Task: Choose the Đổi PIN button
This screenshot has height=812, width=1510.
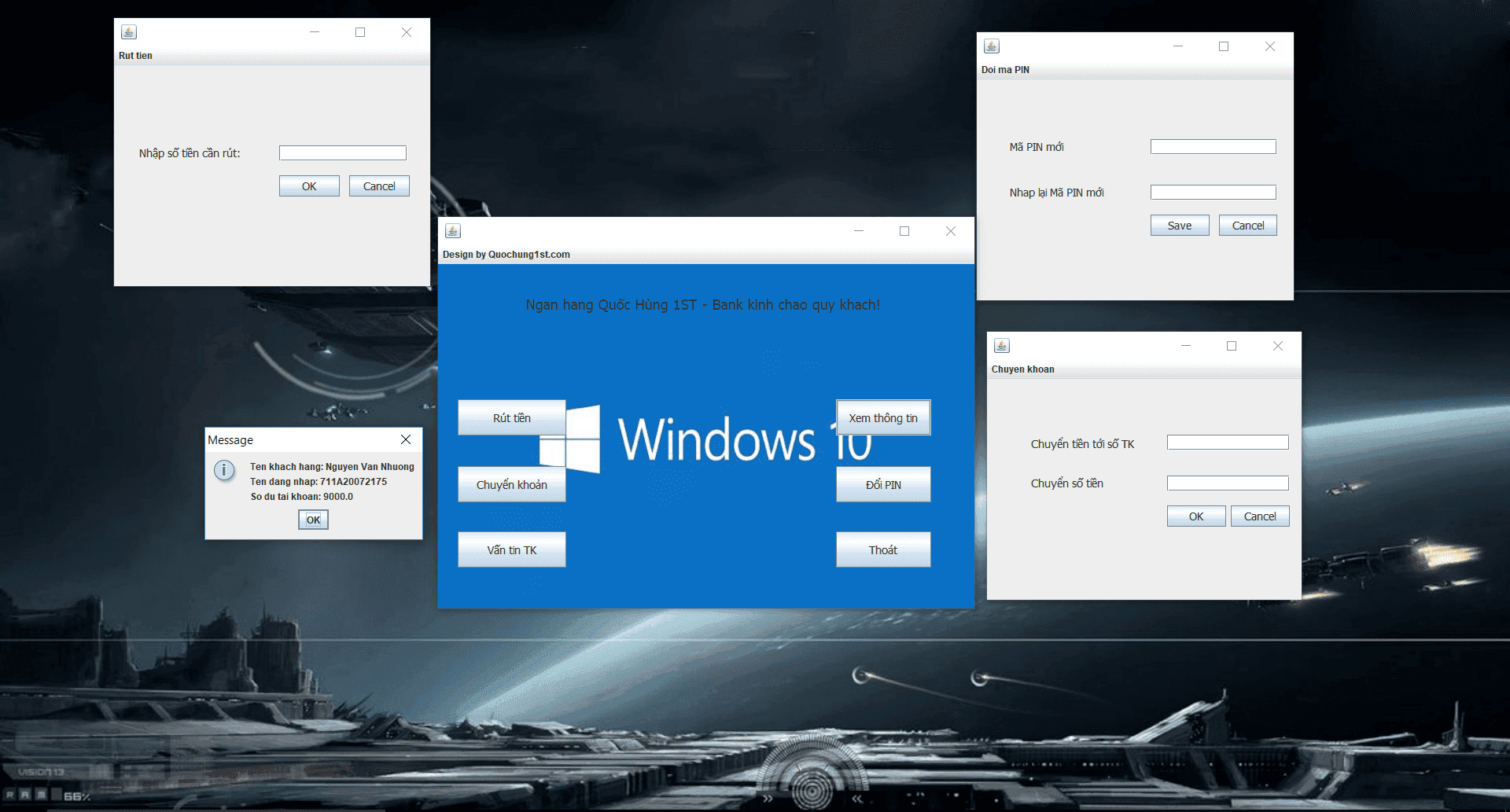Action: [882, 484]
